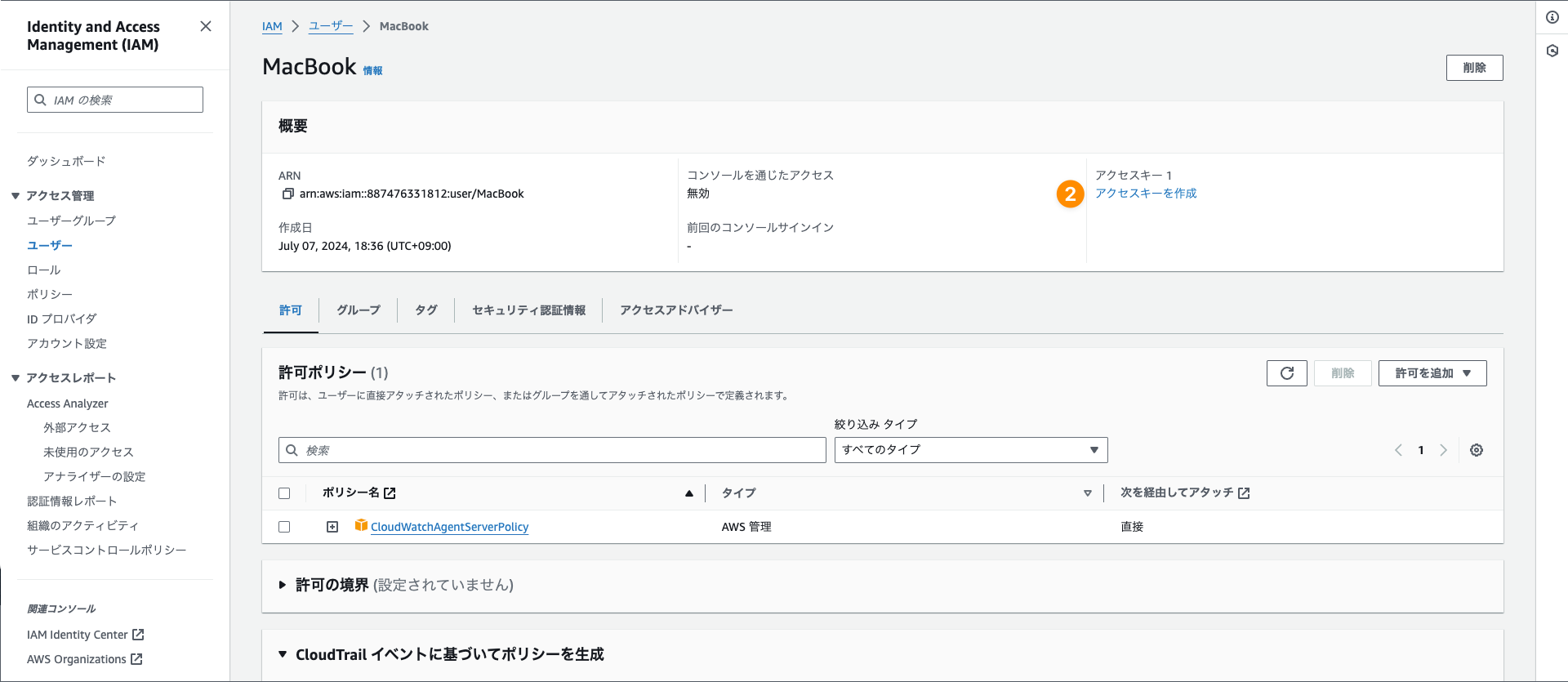Tick the CloudWatchAgentServerPolicy row checkbox
This screenshot has width=1568, height=682.
(284, 527)
